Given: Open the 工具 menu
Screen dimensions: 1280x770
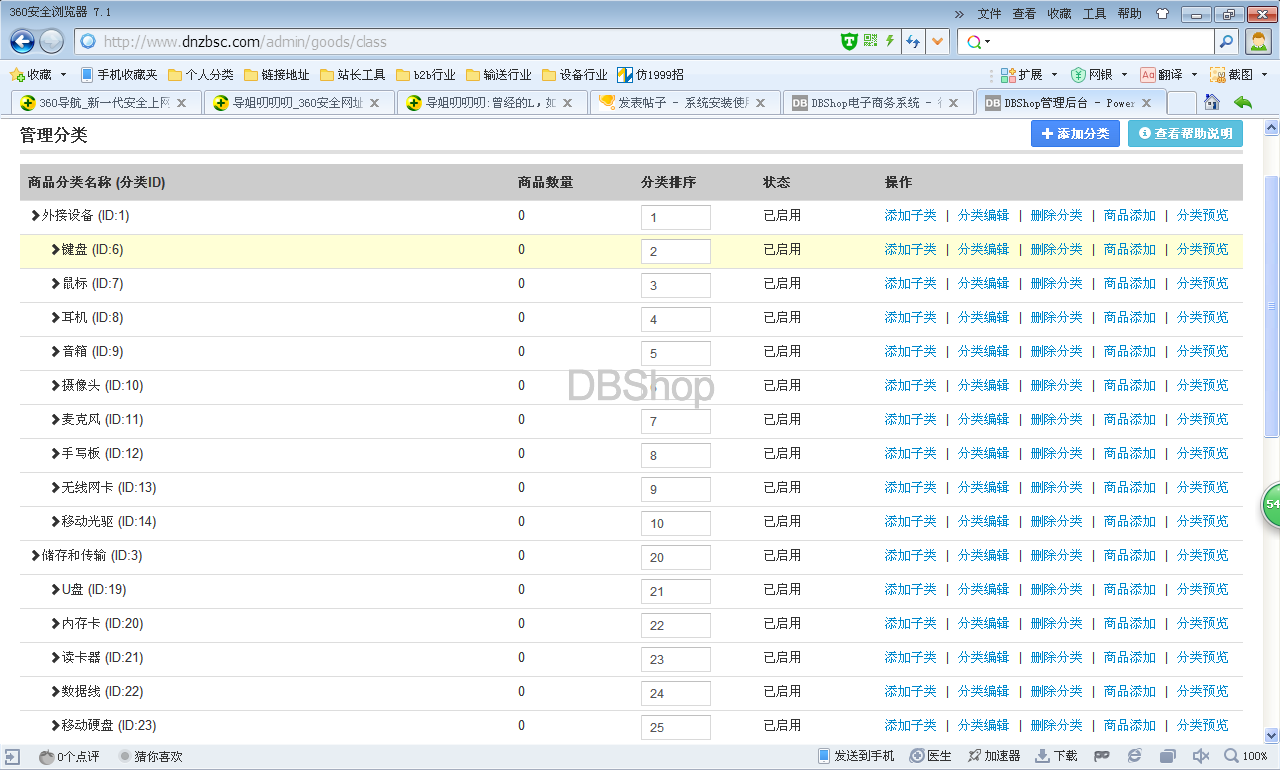Looking at the screenshot, I should (1094, 14).
